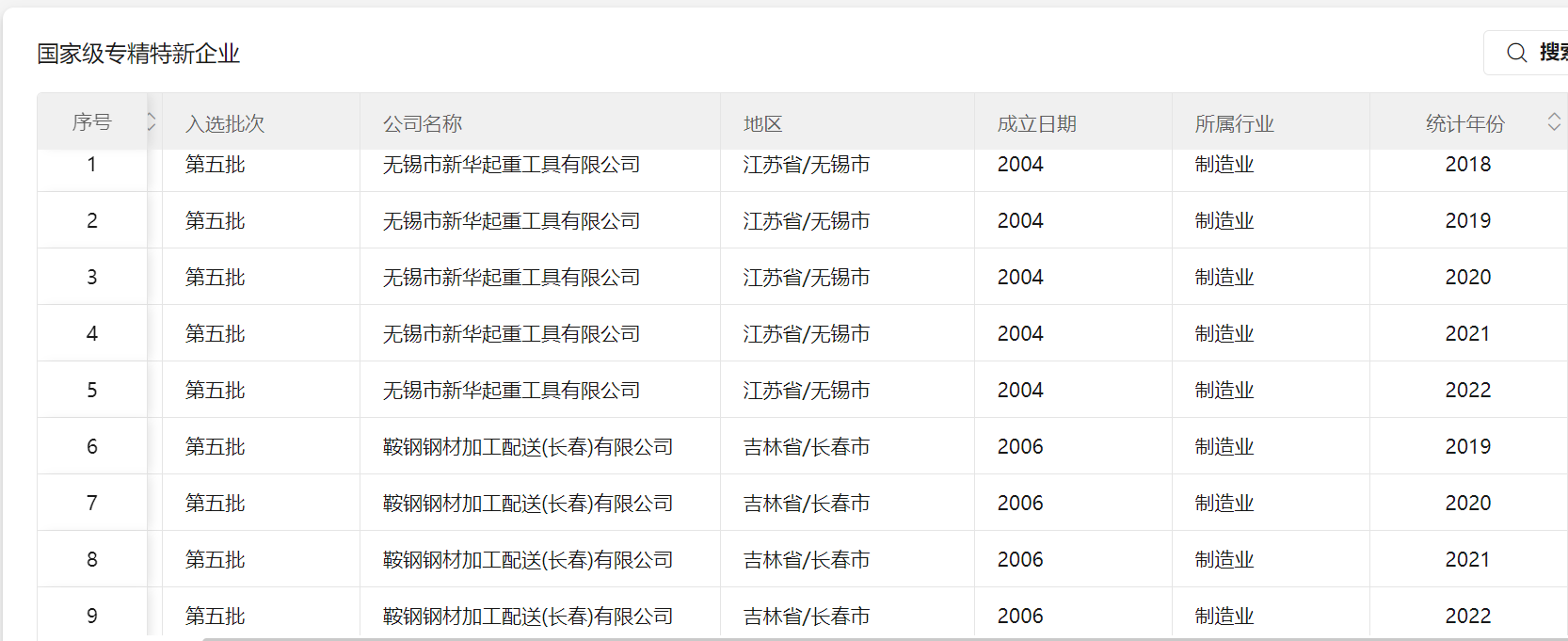The height and width of the screenshot is (641, 1568).
Task: Click statistic year 2021 in row 4
Action: tap(1468, 333)
